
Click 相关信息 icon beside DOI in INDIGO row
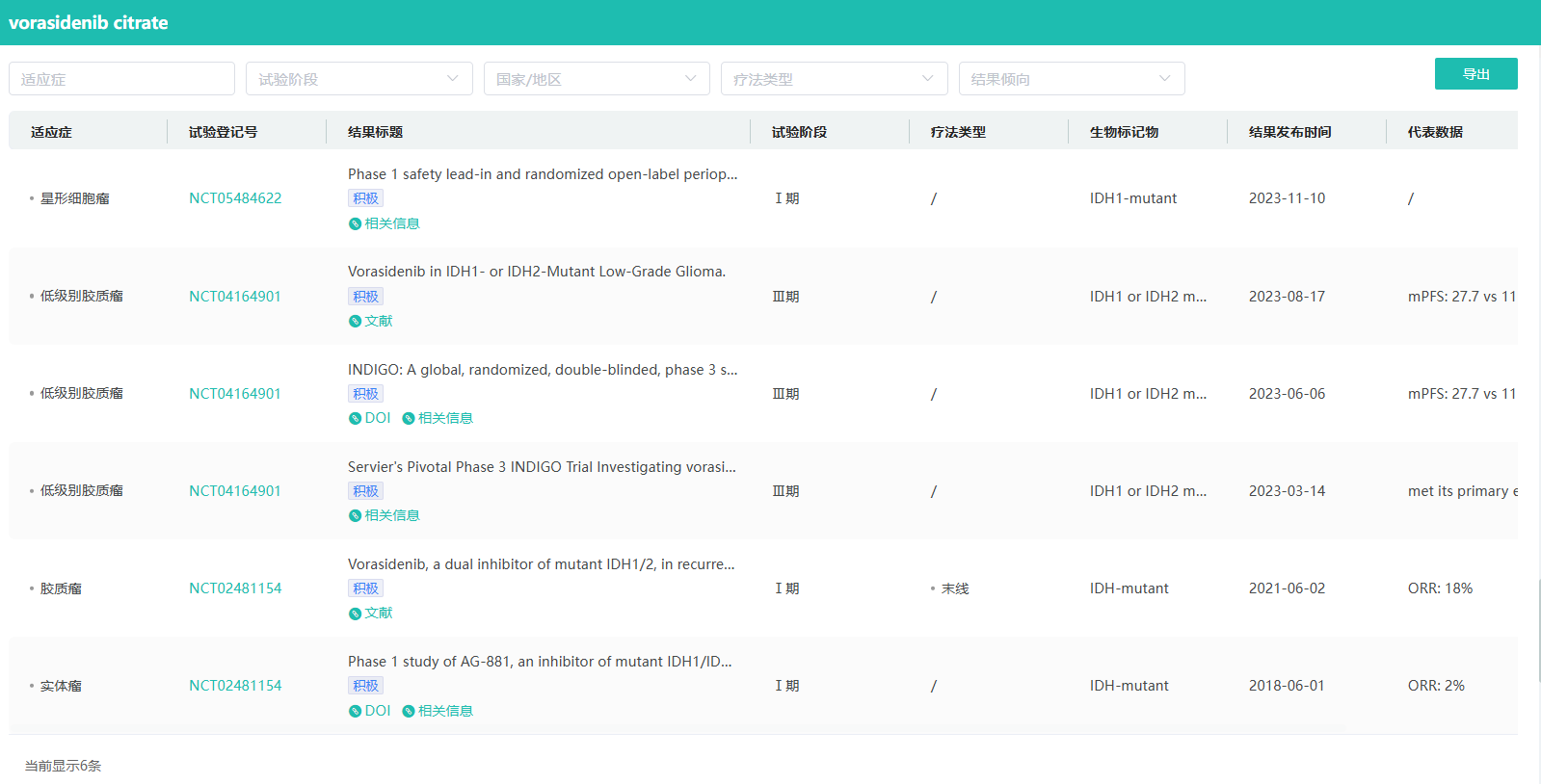(409, 418)
